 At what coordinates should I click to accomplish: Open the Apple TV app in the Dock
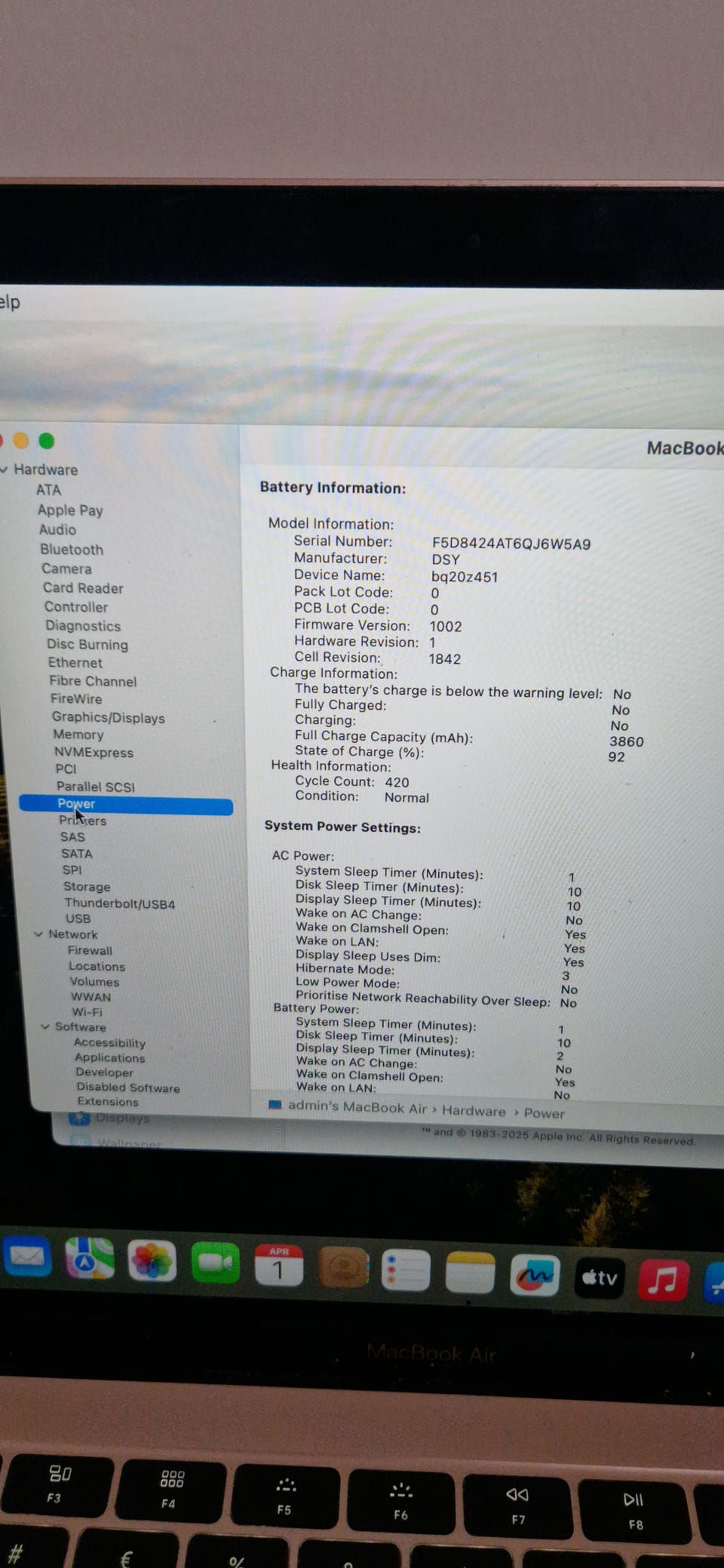(600, 1278)
